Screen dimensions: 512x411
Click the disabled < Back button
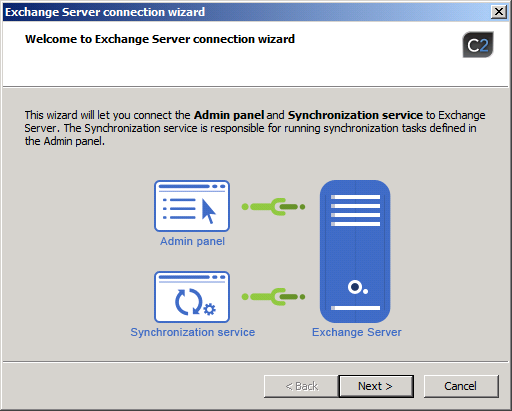point(301,386)
